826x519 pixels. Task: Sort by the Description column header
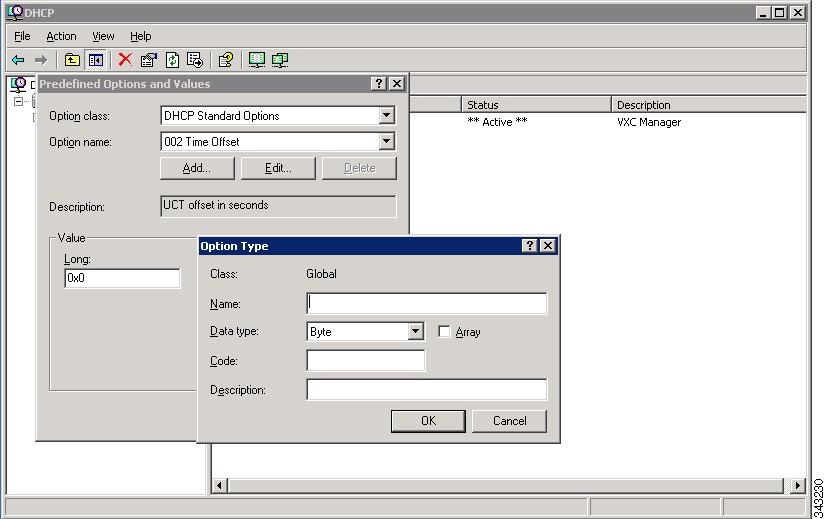tap(709, 105)
